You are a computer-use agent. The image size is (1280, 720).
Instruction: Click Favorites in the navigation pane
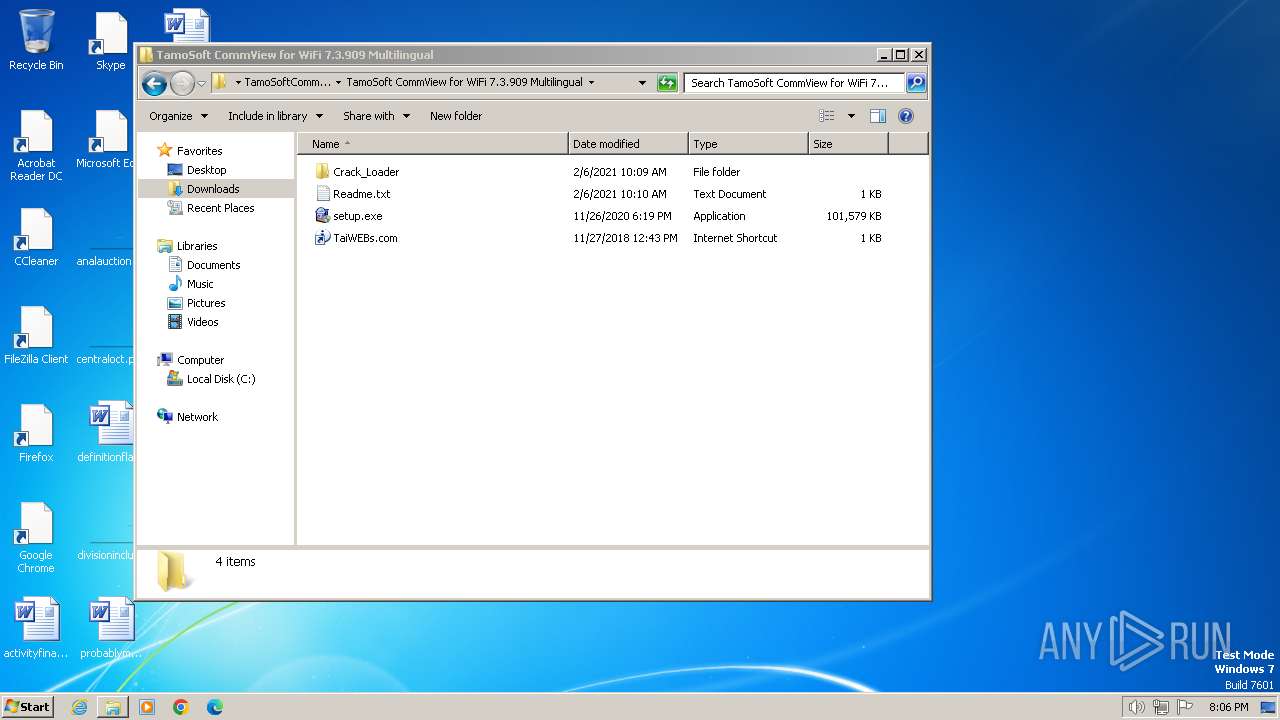point(199,151)
